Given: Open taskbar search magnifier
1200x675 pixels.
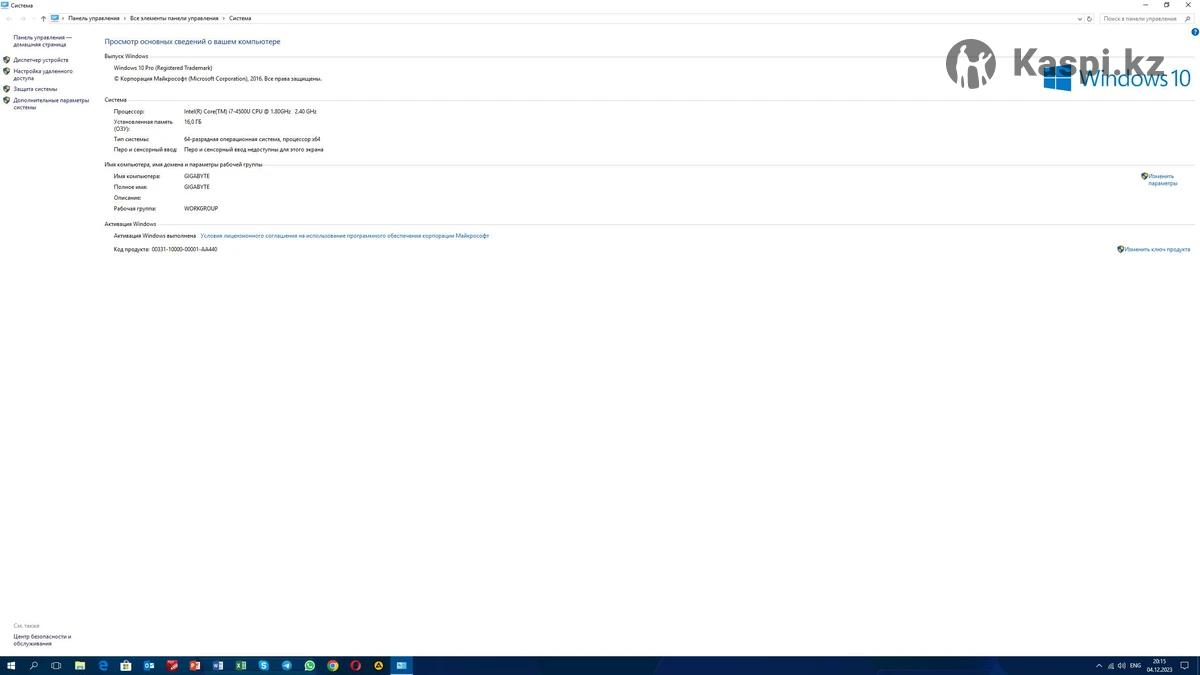Looking at the screenshot, I should tap(34, 665).
